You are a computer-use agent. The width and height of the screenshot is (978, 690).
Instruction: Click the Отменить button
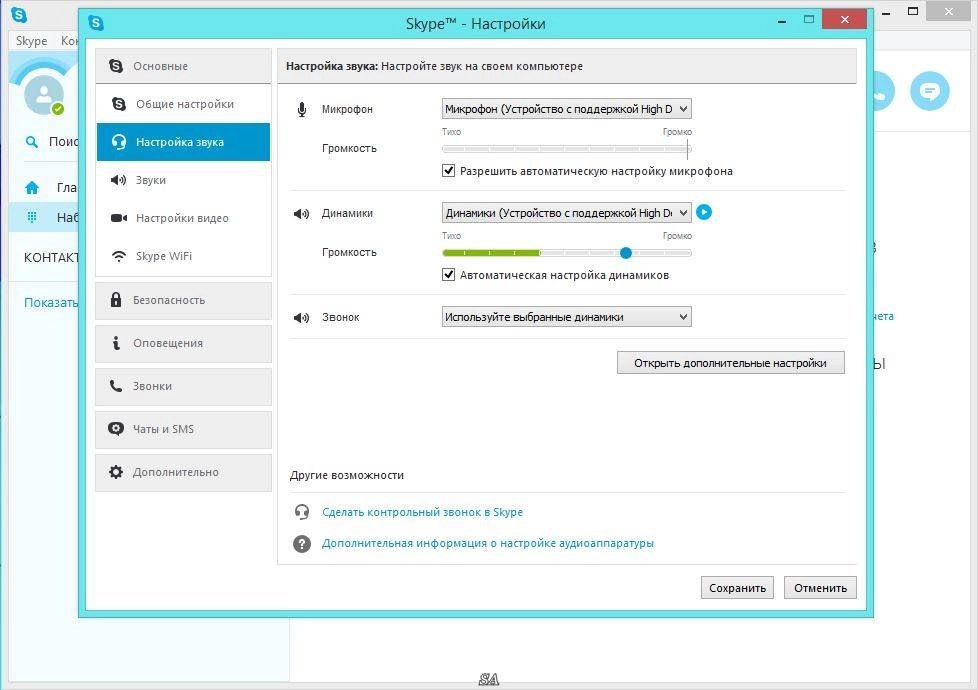[820, 588]
